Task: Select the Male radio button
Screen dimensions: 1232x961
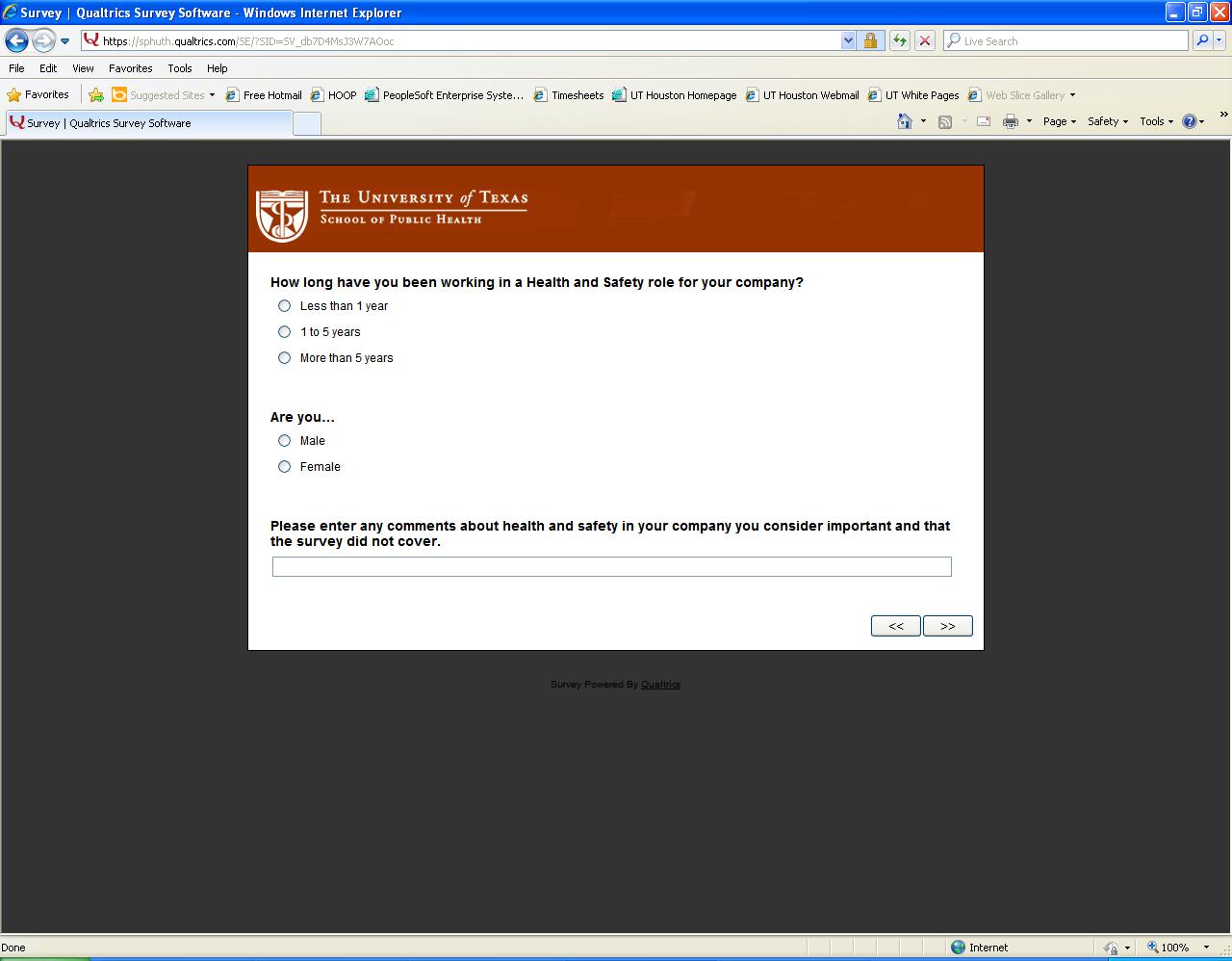Action: [x=284, y=441]
